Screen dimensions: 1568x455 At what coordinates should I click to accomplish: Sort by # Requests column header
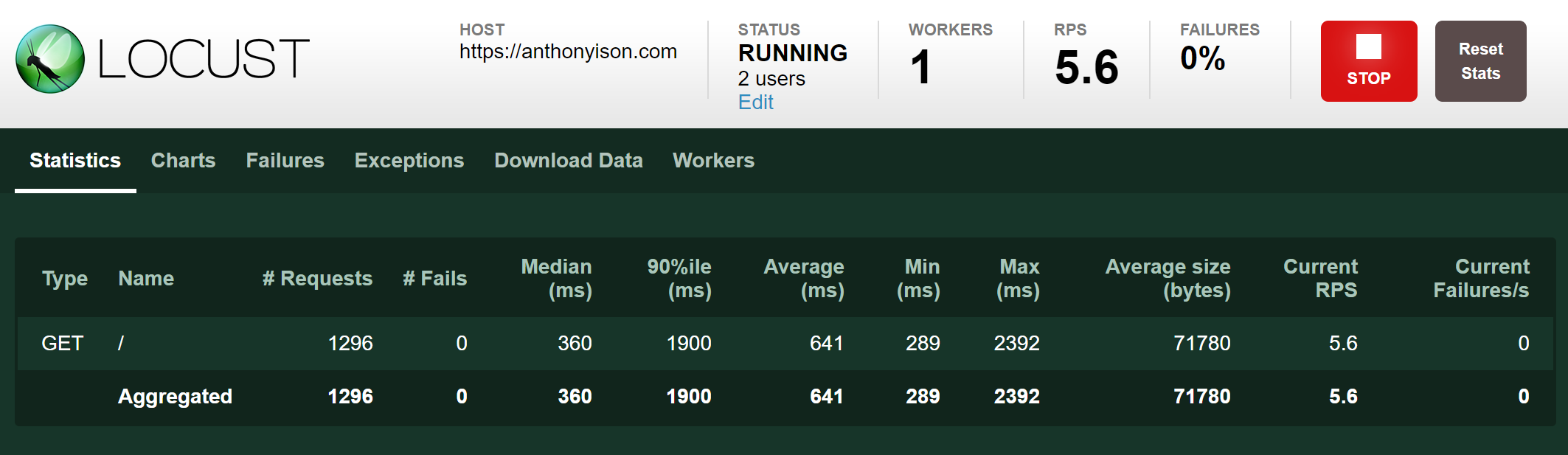317,279
